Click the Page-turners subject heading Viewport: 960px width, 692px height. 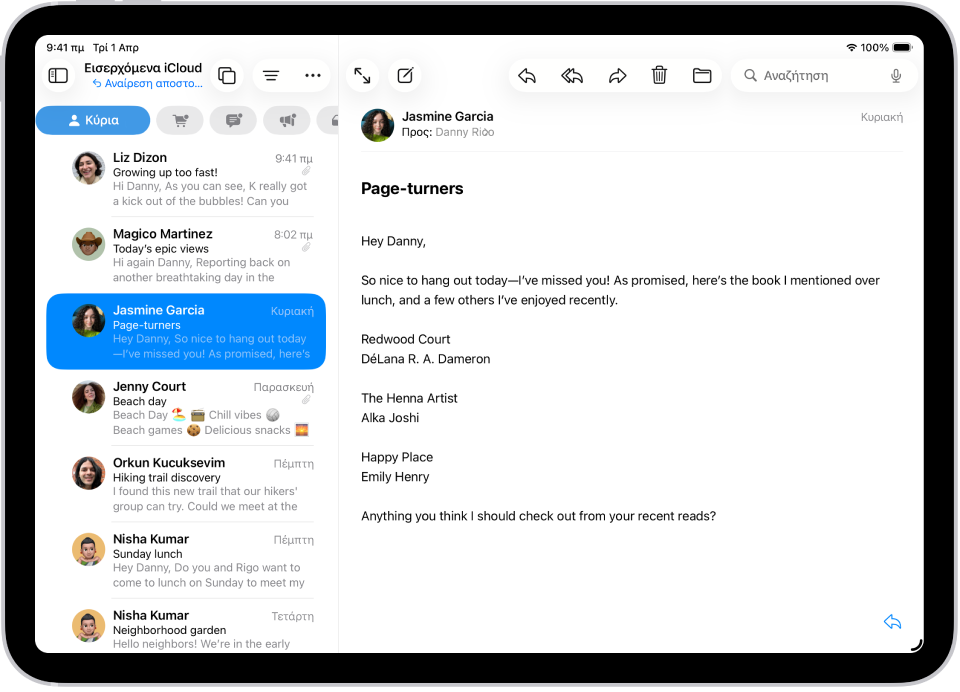(x=412, y=189)
